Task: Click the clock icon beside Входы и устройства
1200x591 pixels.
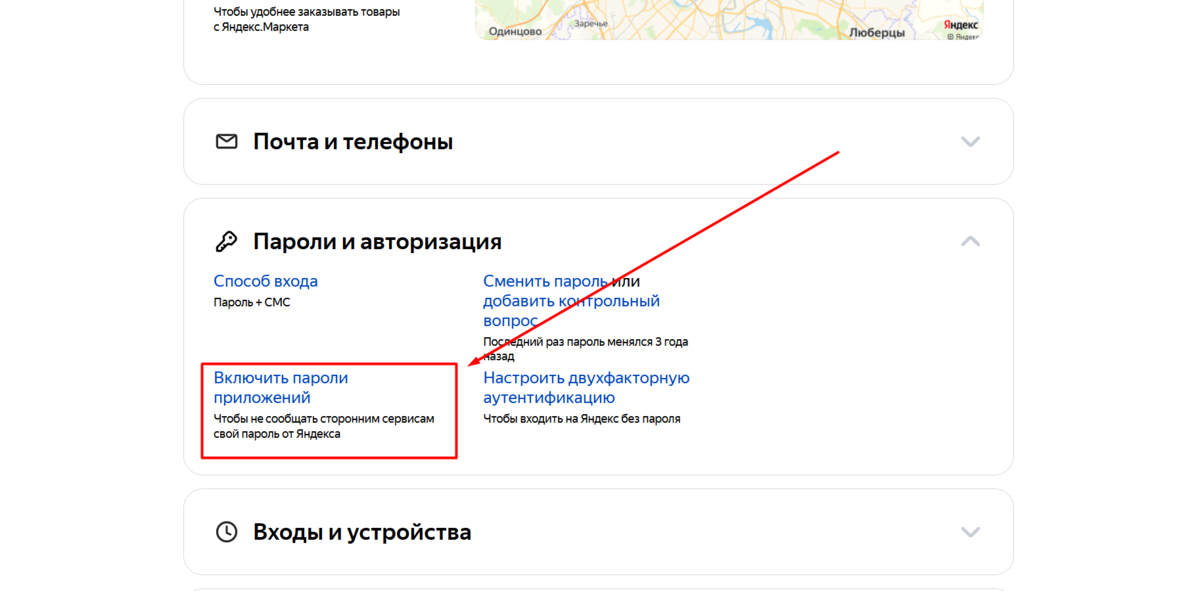Action: (x=227, y=532)
